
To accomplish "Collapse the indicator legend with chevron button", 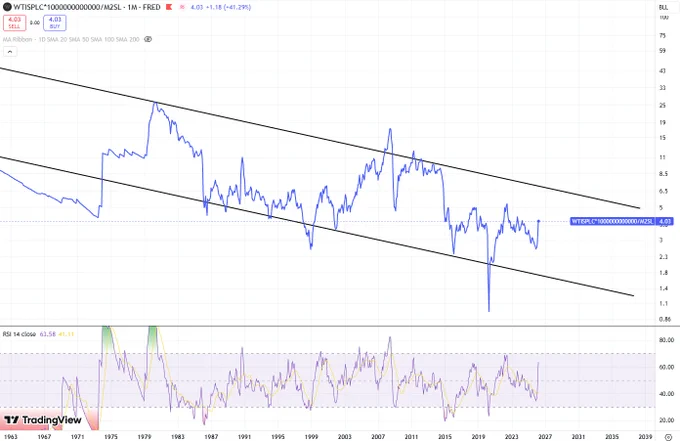I will pos(10,52).
